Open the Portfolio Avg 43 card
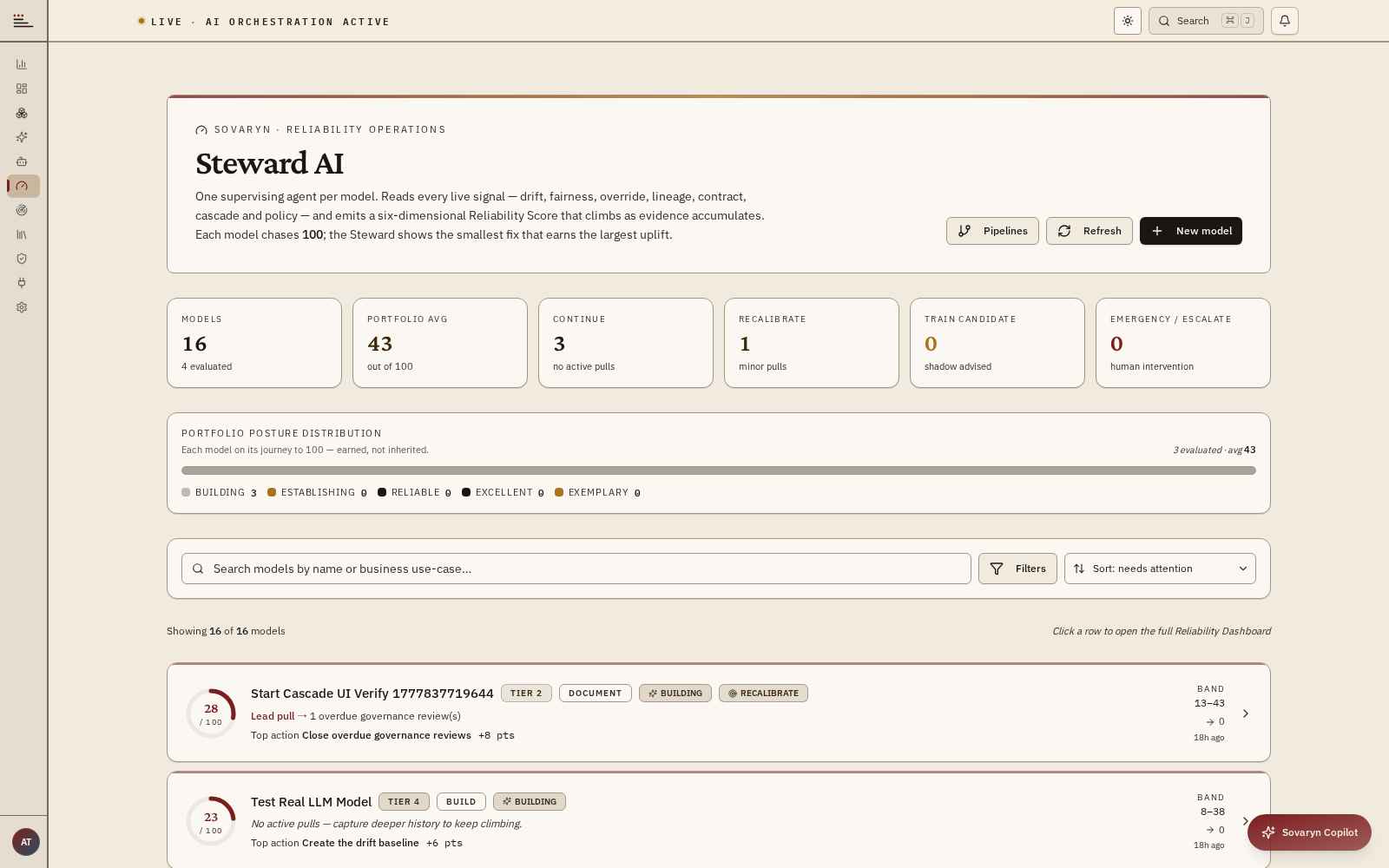Screen dimensions: 1389x868 (440, 343)
